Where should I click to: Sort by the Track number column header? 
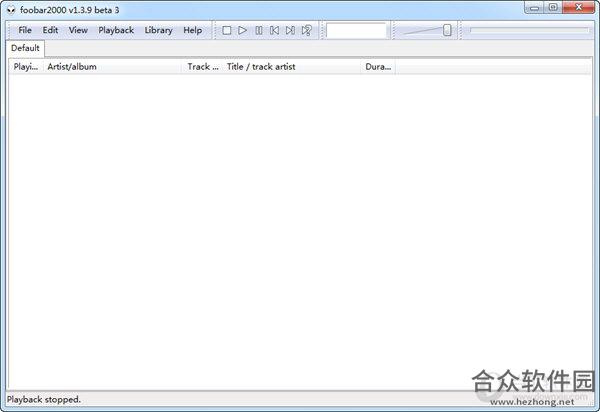point(203,67)
